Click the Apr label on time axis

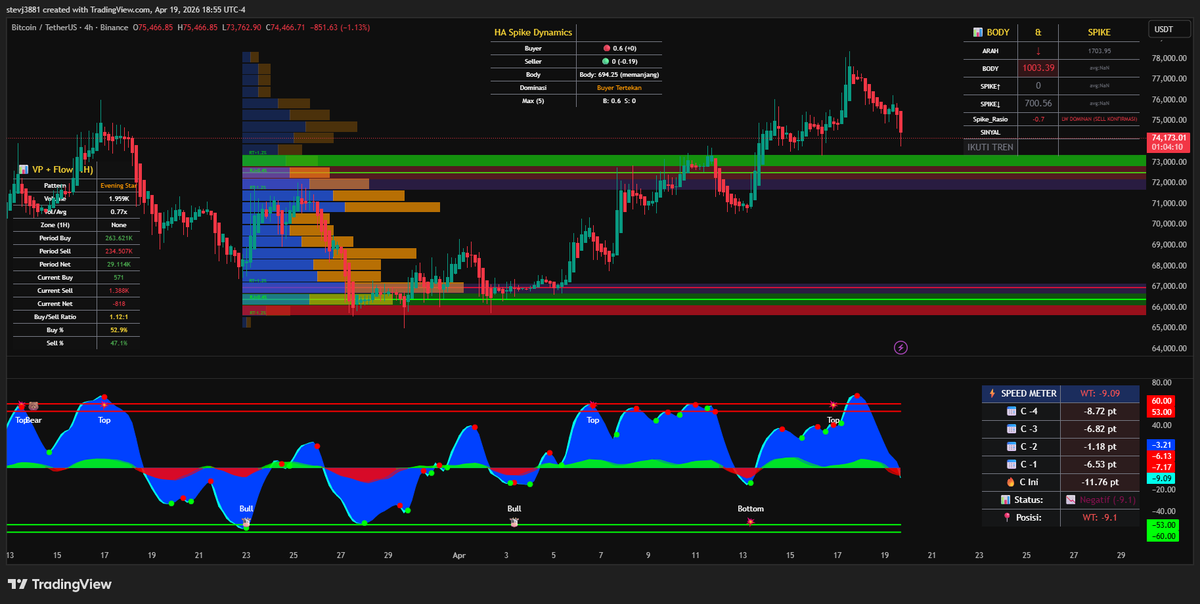459,554
